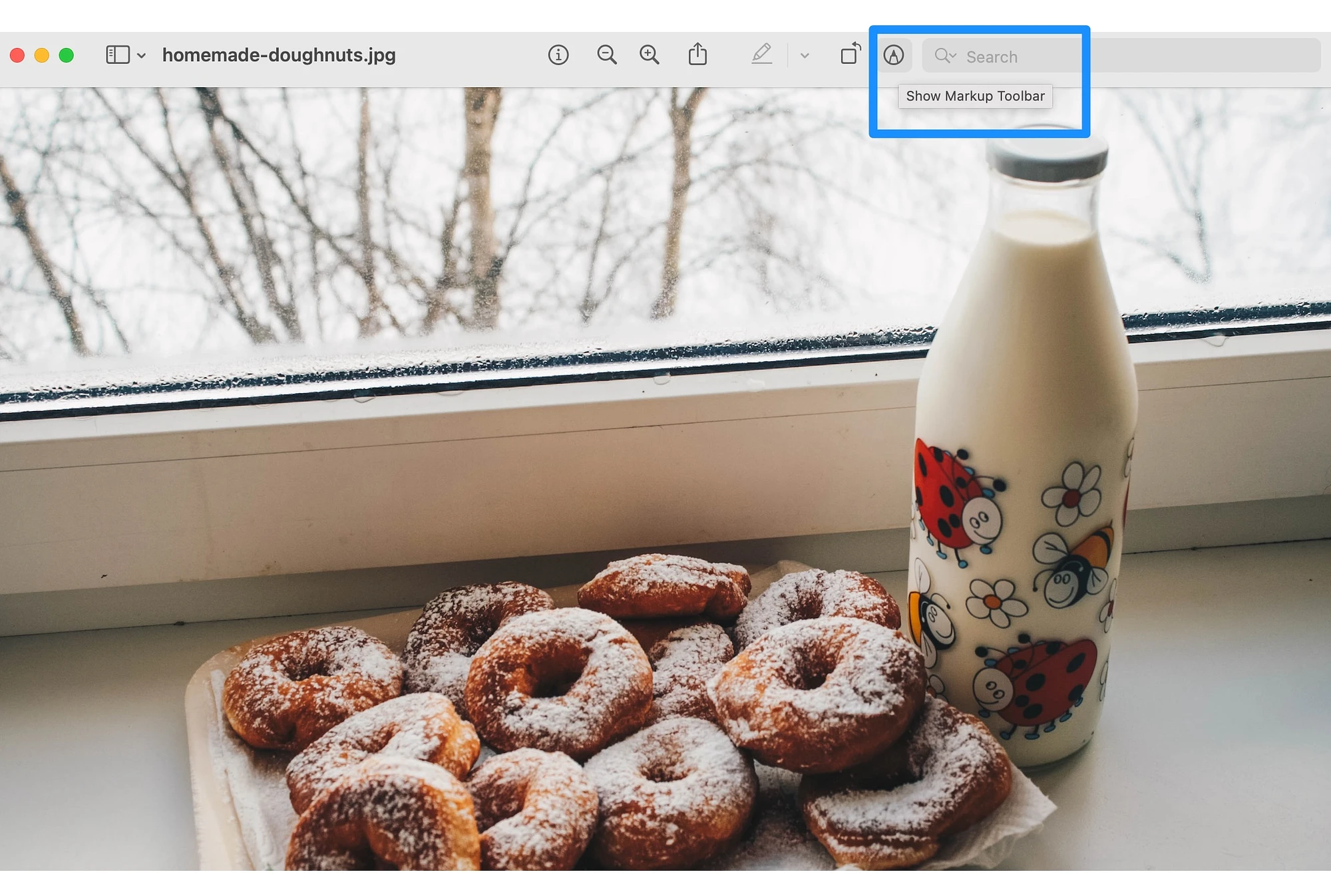The width and height of the screenshot is (1331, 896).
Task: Expand the toolbar options dropdown arrow
Action: coord(805,55)
